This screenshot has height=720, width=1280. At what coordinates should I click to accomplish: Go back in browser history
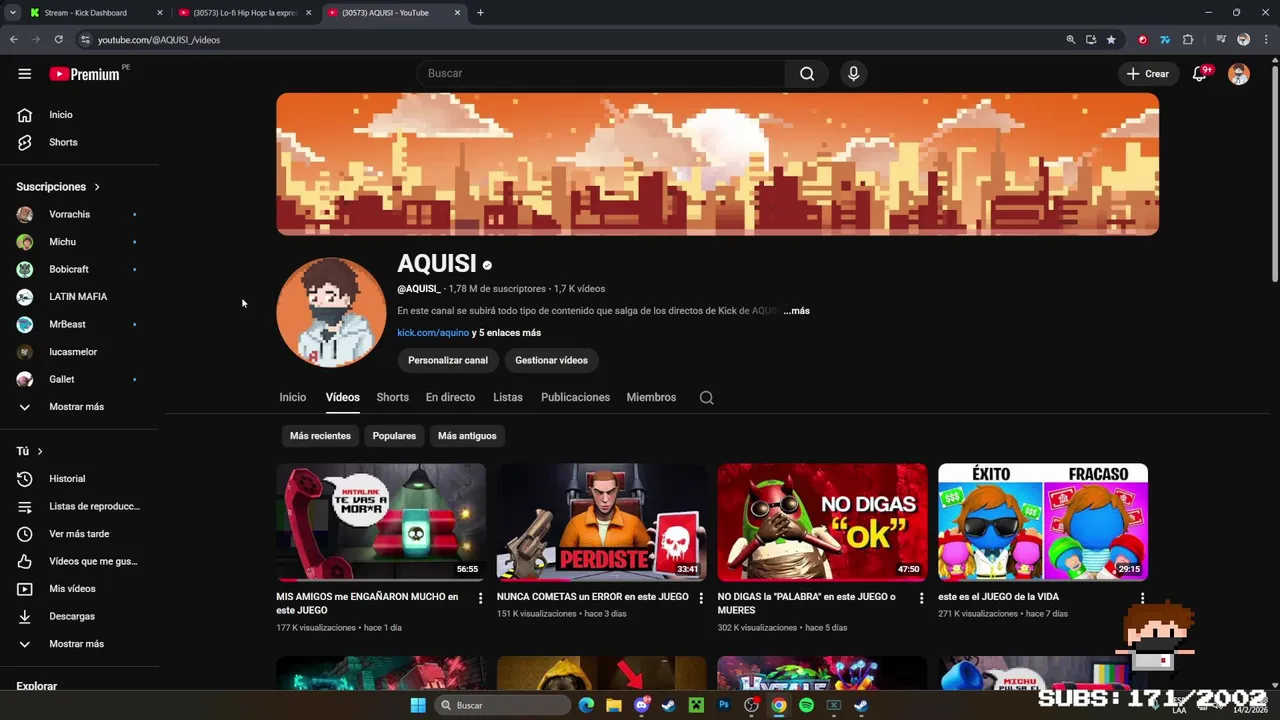[x=14, y=40]
